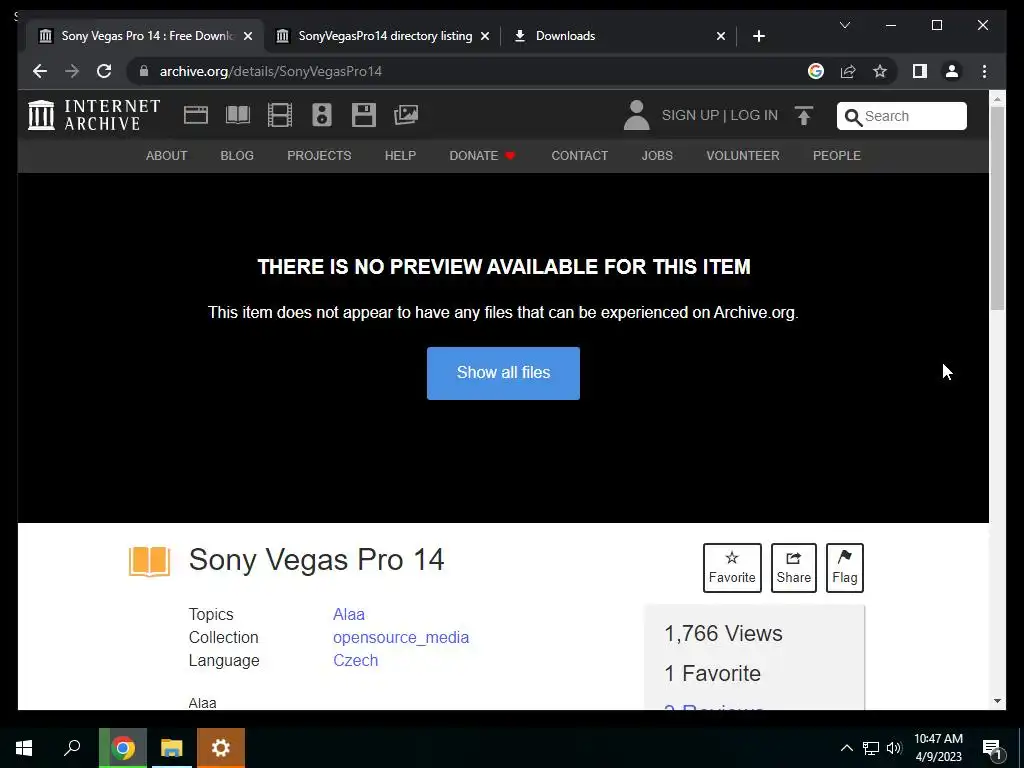Click the Share button
Screen dimensions: 1024x768
click(793, 568)
